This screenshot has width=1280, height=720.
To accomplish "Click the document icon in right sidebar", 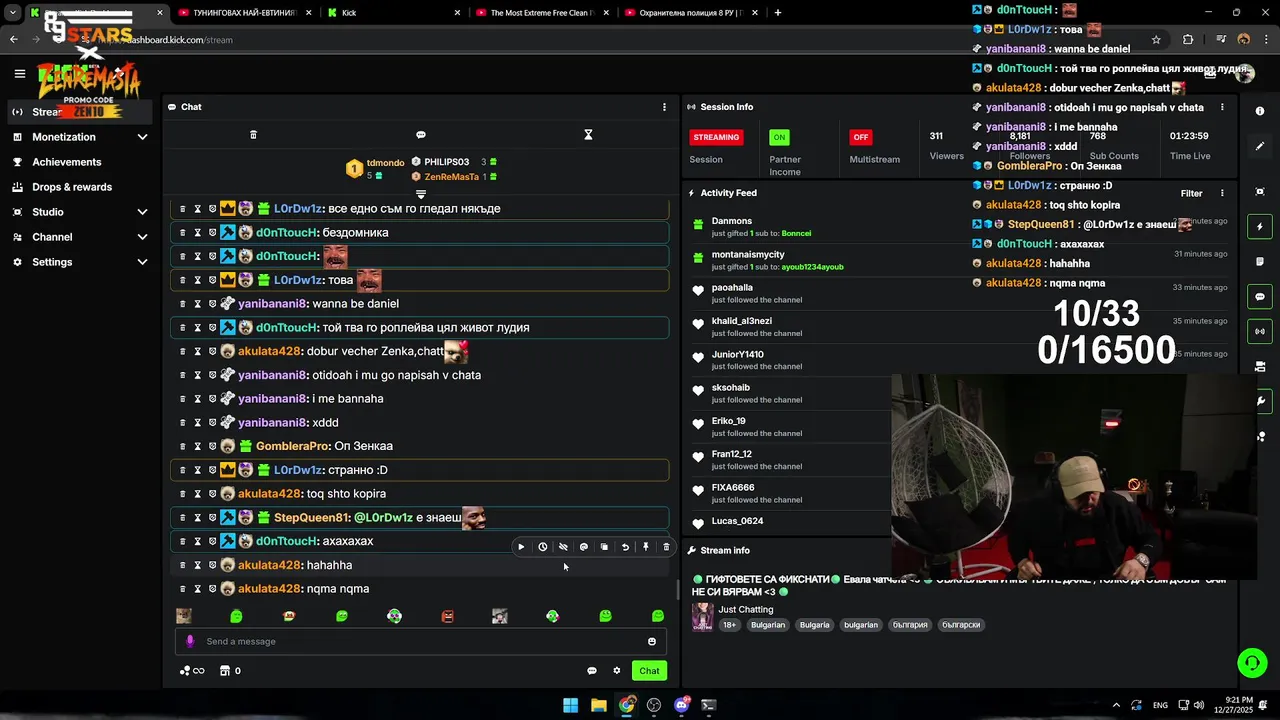I will pyautogui.click(x=1260, y=262).
